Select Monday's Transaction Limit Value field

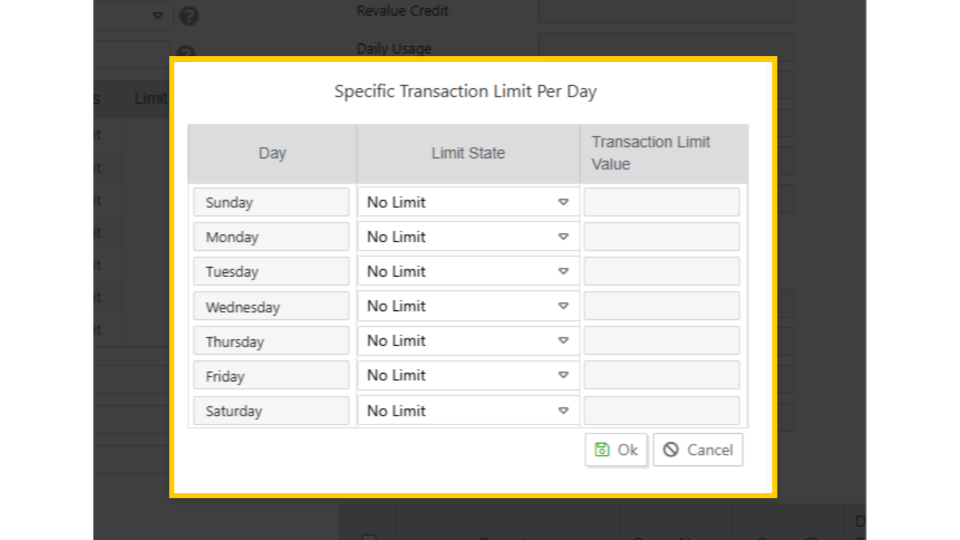click(661, 237)
